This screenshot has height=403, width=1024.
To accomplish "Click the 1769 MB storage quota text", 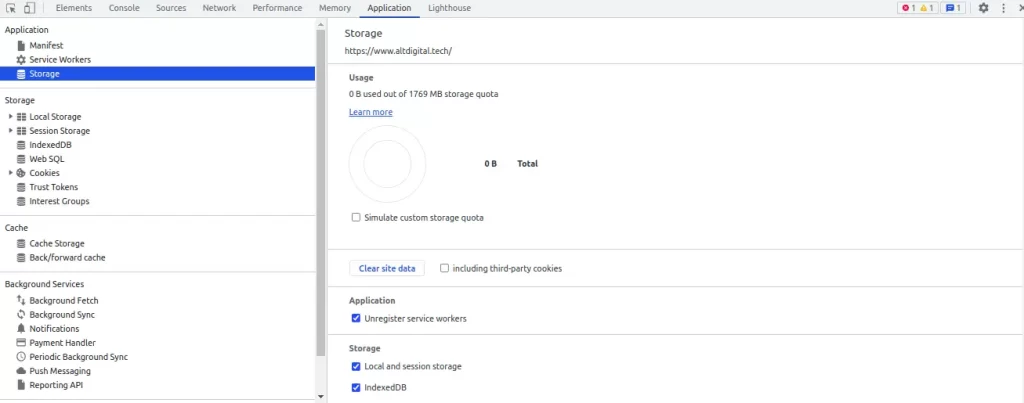I will (453, 94).
